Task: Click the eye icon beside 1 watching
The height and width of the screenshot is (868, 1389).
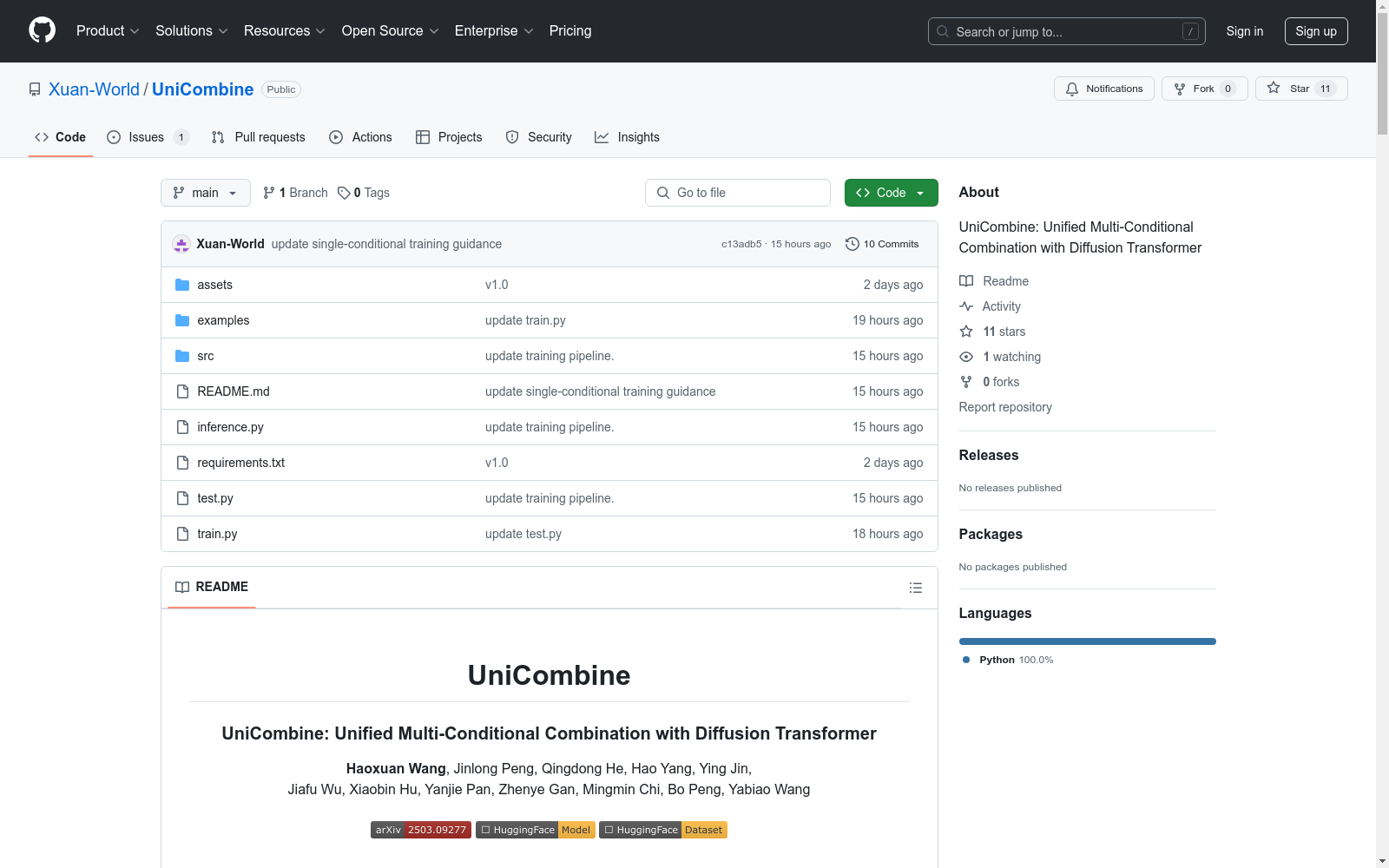Action: pos(966,357)
